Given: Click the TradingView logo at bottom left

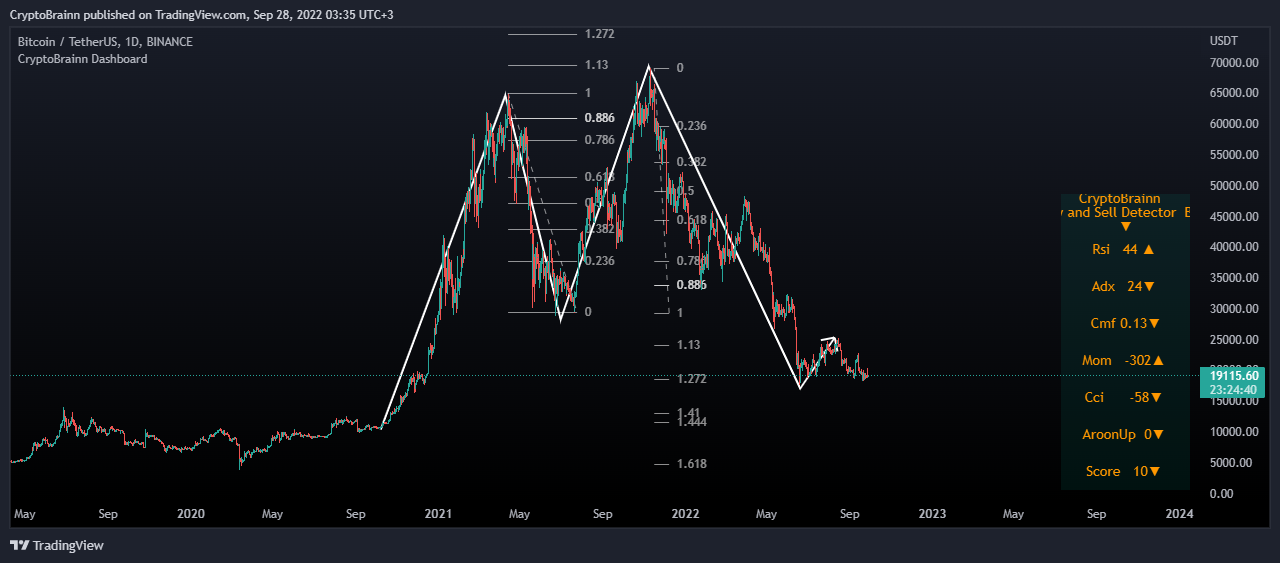Looking at the screenshot, I should [x=56, y=545].
